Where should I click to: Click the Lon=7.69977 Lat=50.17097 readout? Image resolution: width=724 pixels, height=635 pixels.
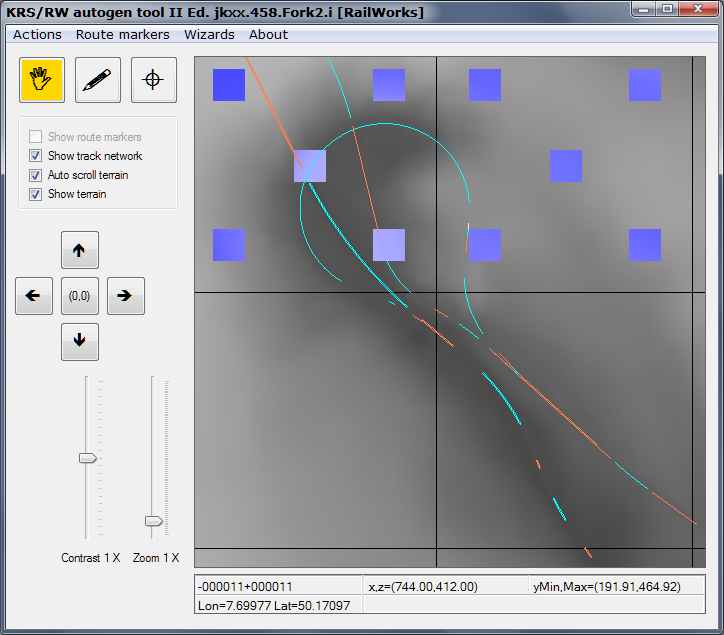(x=278, y=605)
